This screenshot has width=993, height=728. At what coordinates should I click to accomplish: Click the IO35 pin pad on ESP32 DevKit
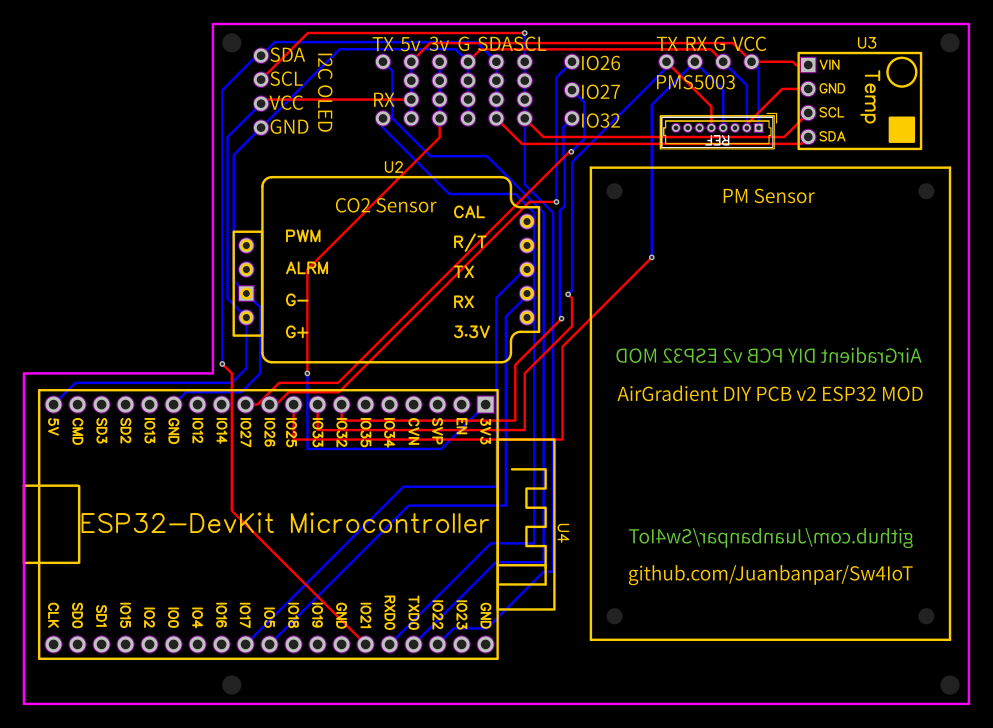(365, 404)
